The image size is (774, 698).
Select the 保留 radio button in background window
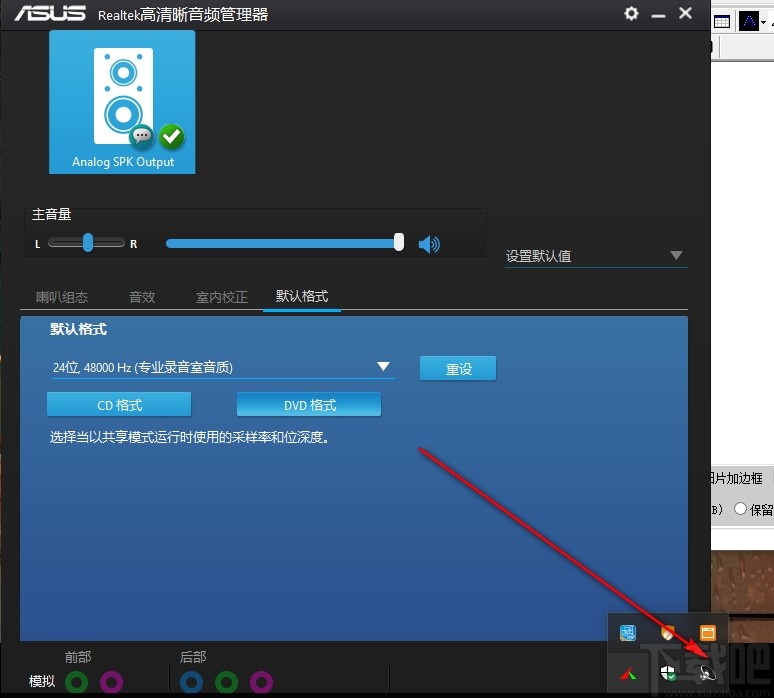740,508
